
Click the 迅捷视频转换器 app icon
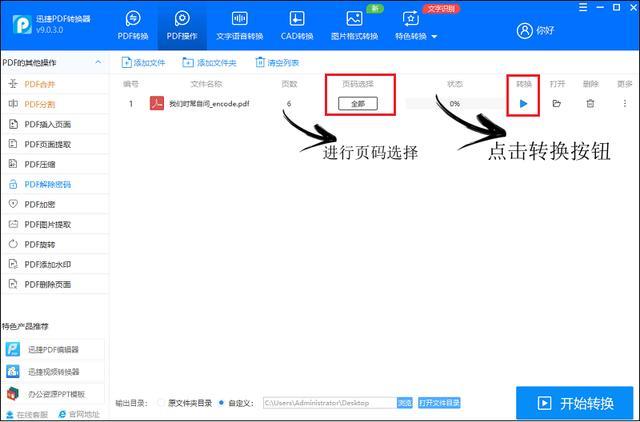13,371
